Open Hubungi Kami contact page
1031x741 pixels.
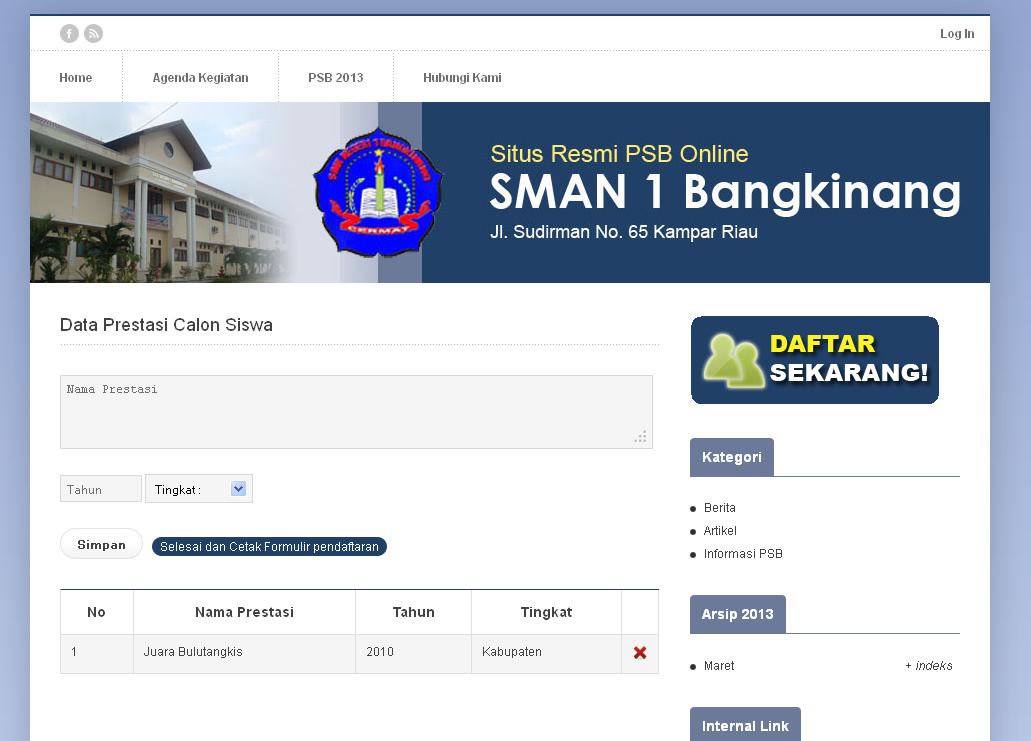tap(462, 78)
